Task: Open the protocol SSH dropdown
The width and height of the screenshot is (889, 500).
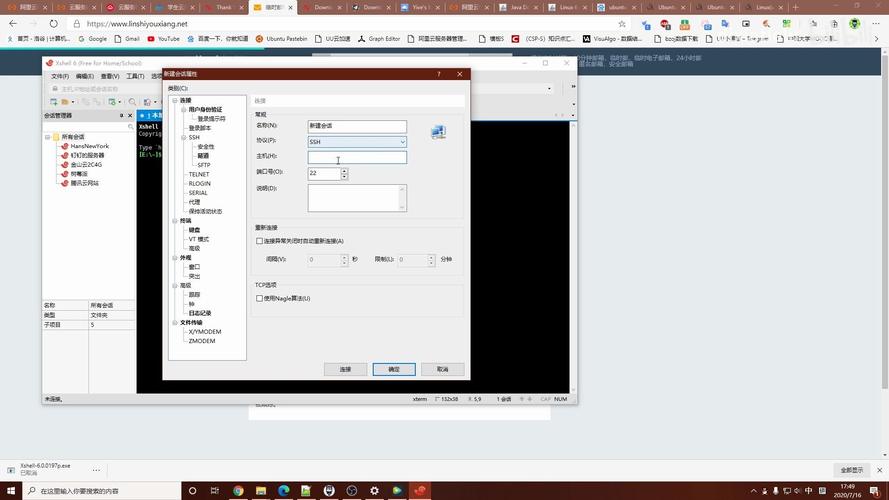Action: pyautogui.click(x=357, y=142)
